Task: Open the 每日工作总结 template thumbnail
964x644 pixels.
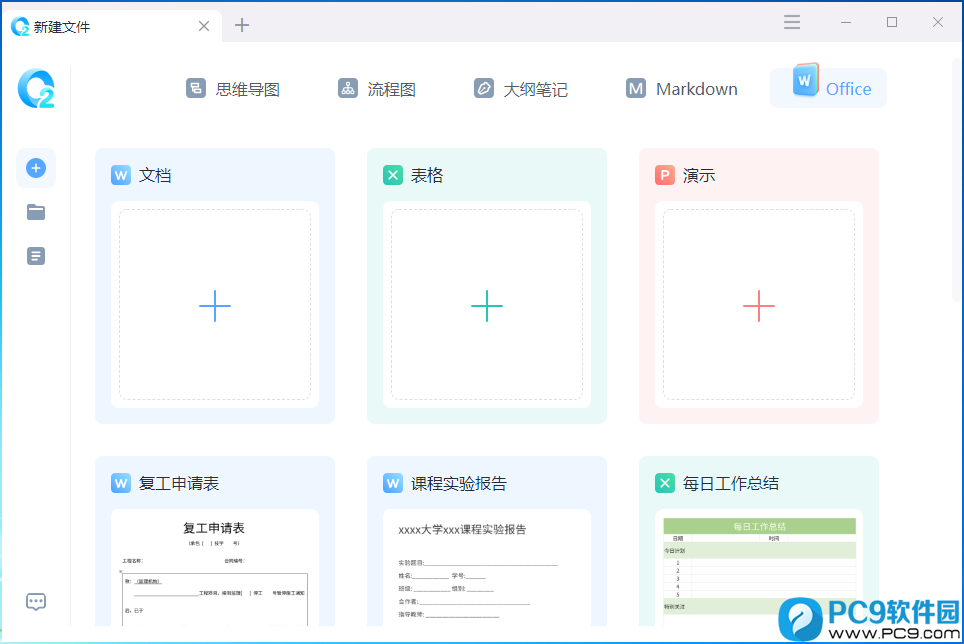Action: [x=759, y=568]
